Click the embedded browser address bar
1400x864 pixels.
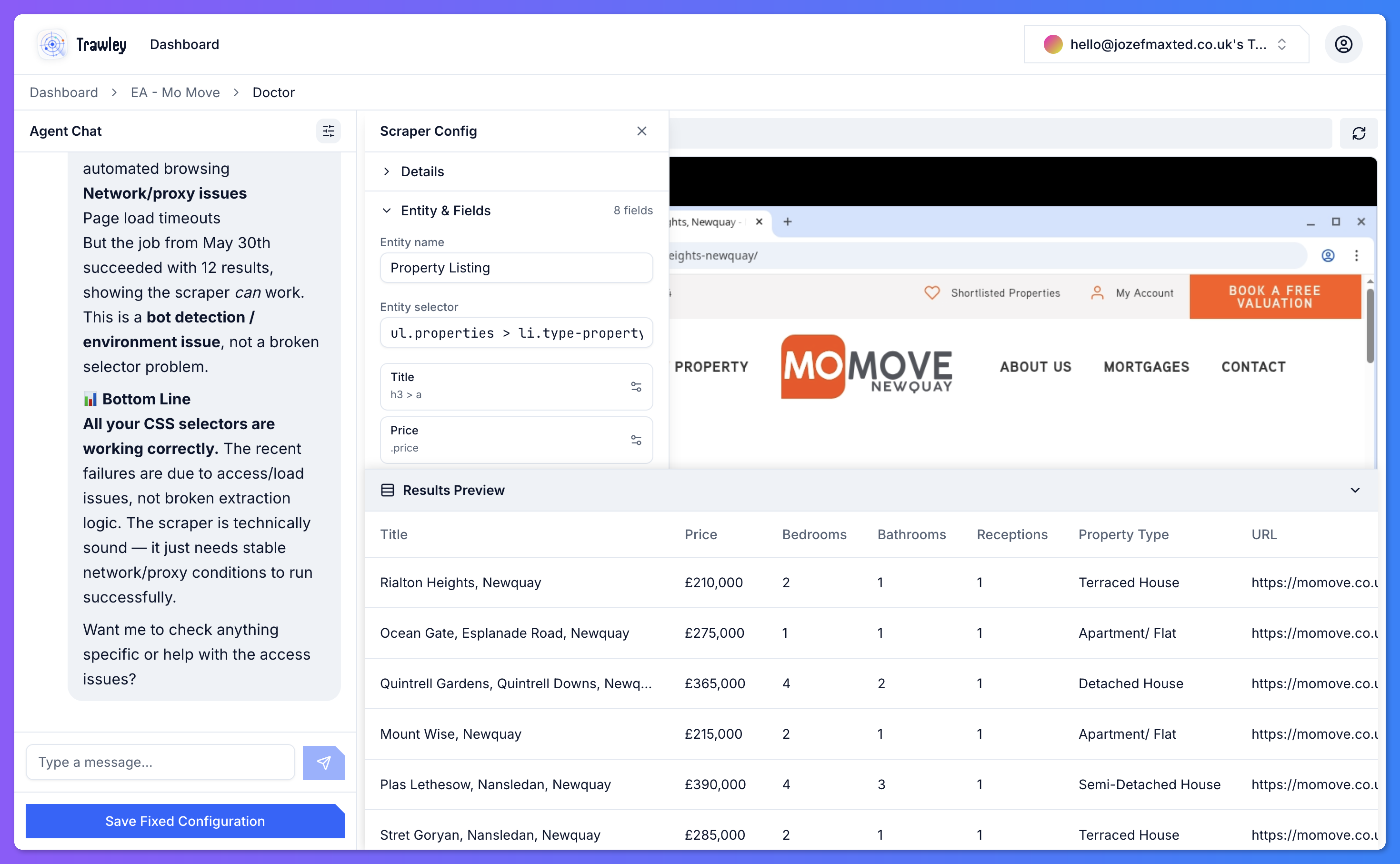coord(987,255)
